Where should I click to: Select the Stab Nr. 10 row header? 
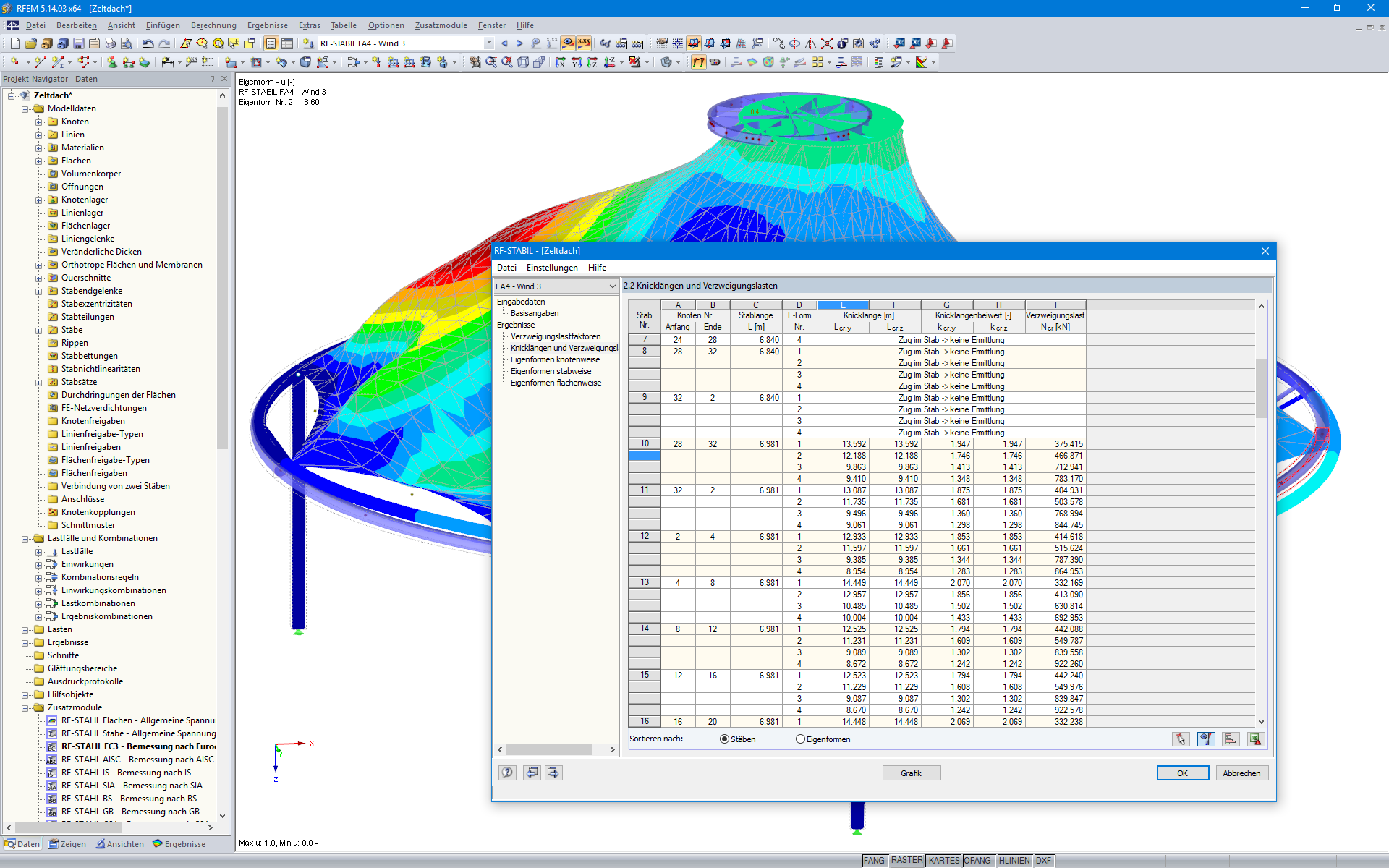[x=644, y=444]
